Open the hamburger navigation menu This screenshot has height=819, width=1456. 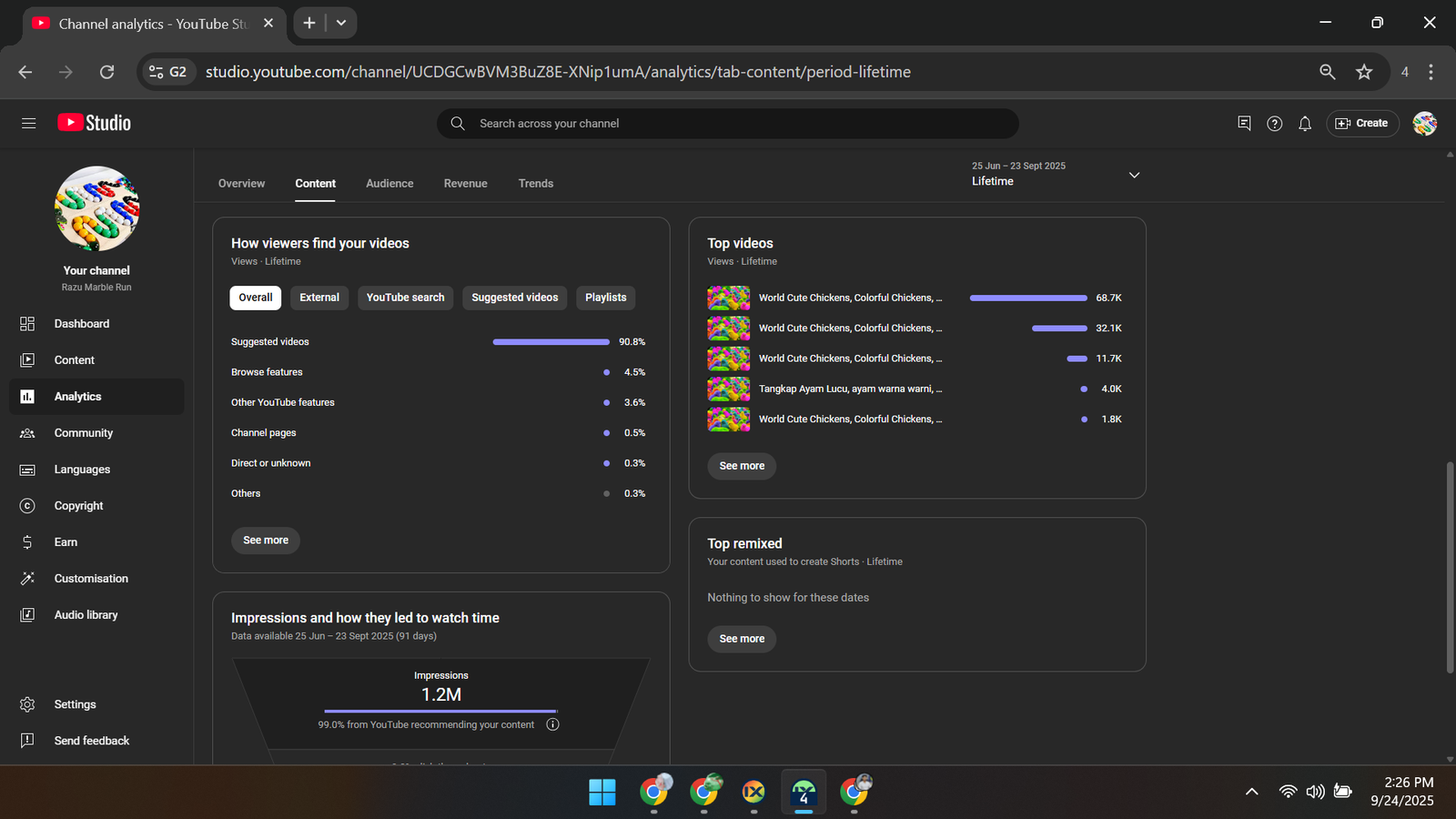point(28,123)
